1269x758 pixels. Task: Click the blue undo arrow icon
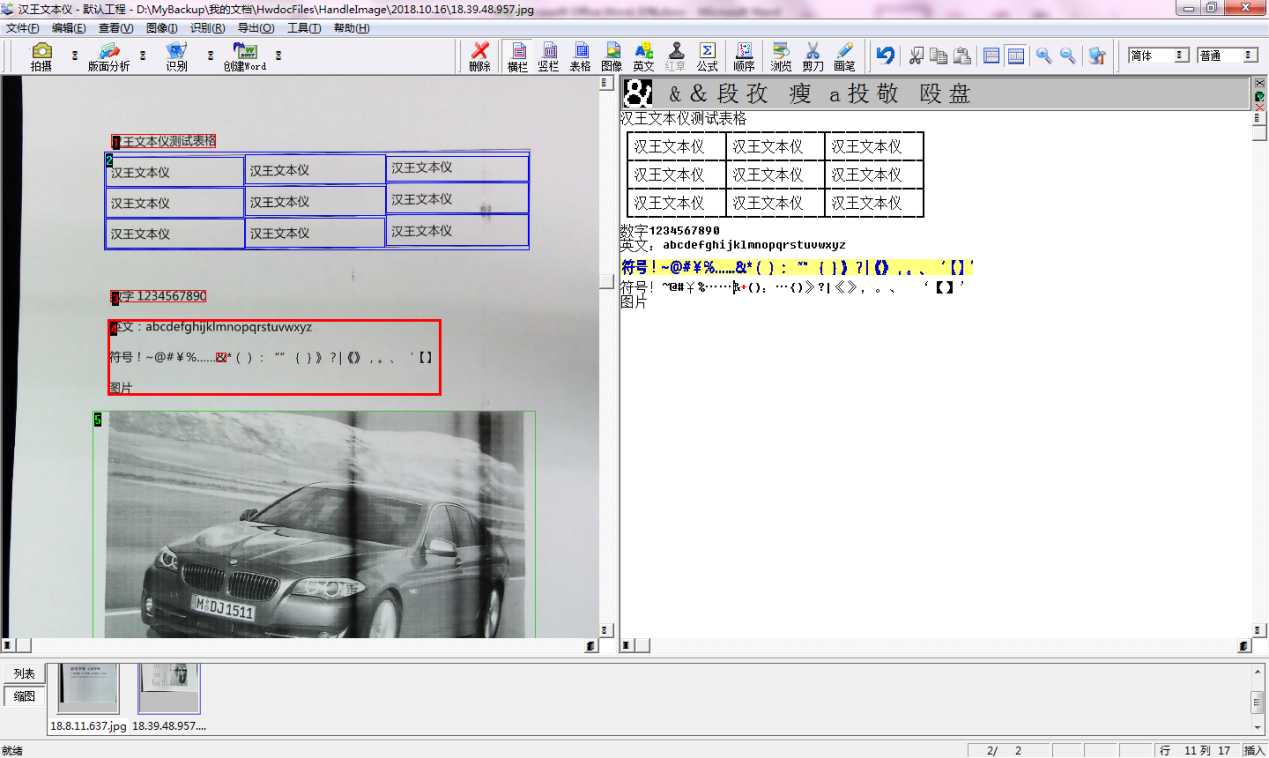(885, 55)
